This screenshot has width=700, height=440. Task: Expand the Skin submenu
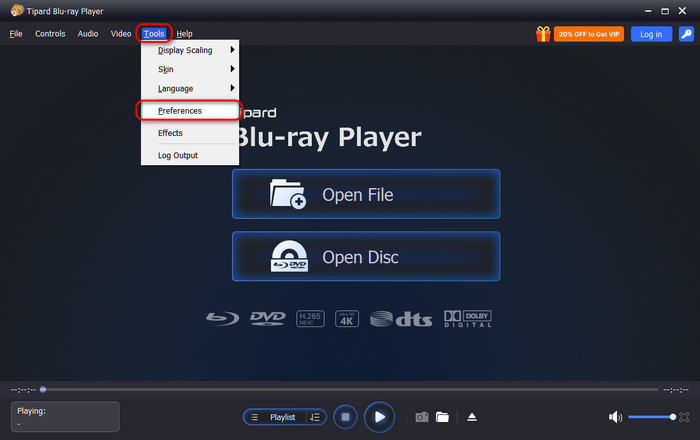(x=190, y=69)
